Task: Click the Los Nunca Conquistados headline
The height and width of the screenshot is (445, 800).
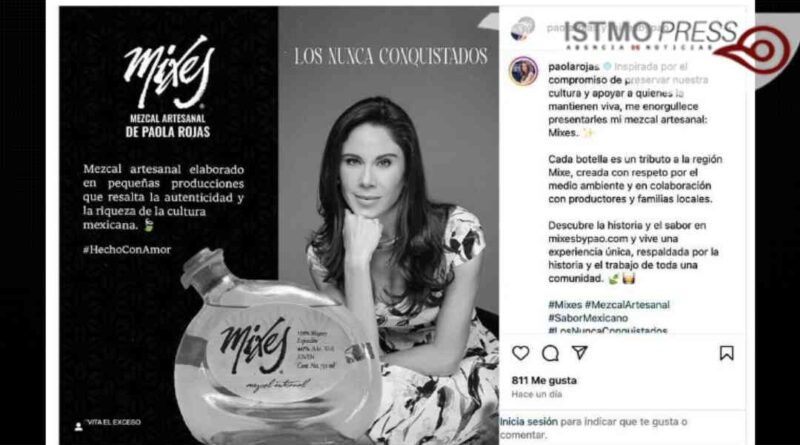Action: click(391, 56)
